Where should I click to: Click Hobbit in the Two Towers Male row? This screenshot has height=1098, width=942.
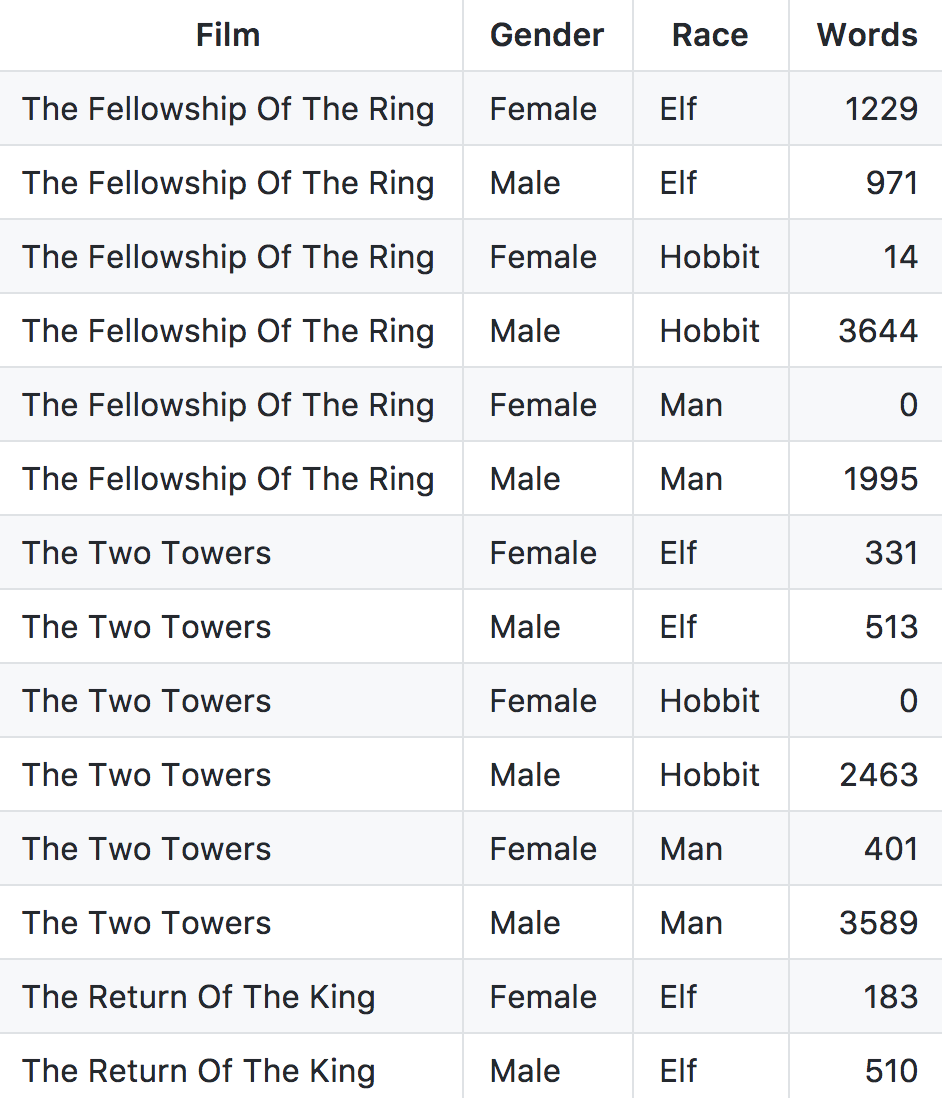709,775
